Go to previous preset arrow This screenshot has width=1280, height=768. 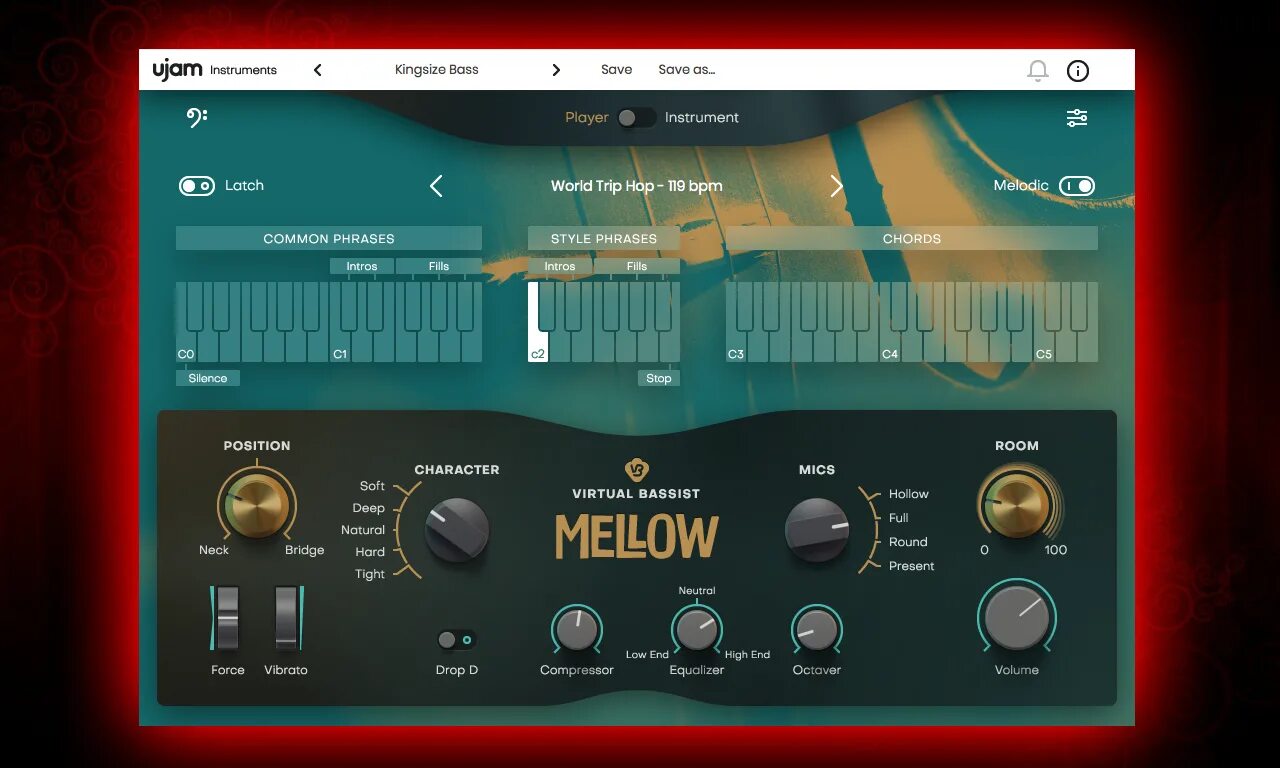coord(318,70)
